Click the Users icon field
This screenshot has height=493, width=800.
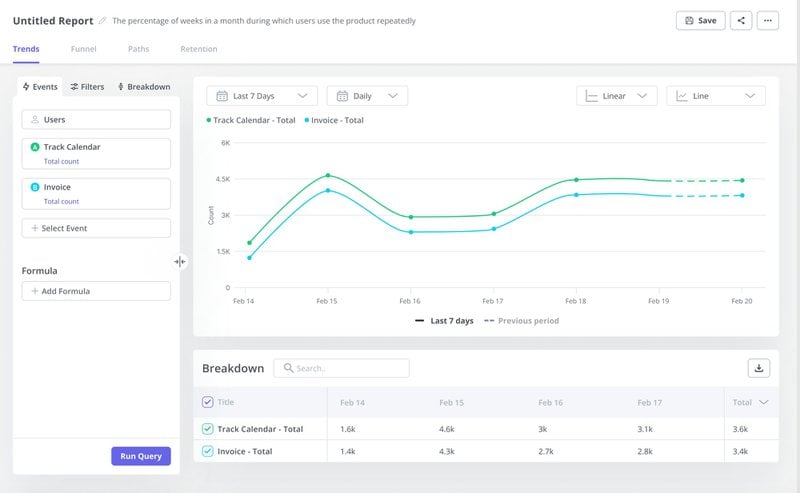pyautogui.click(x=96, y=119)
